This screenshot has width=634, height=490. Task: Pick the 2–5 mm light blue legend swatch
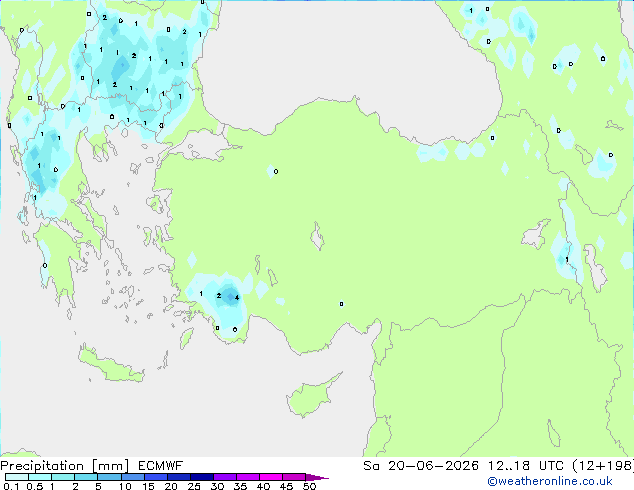click(x=86, y=477)
